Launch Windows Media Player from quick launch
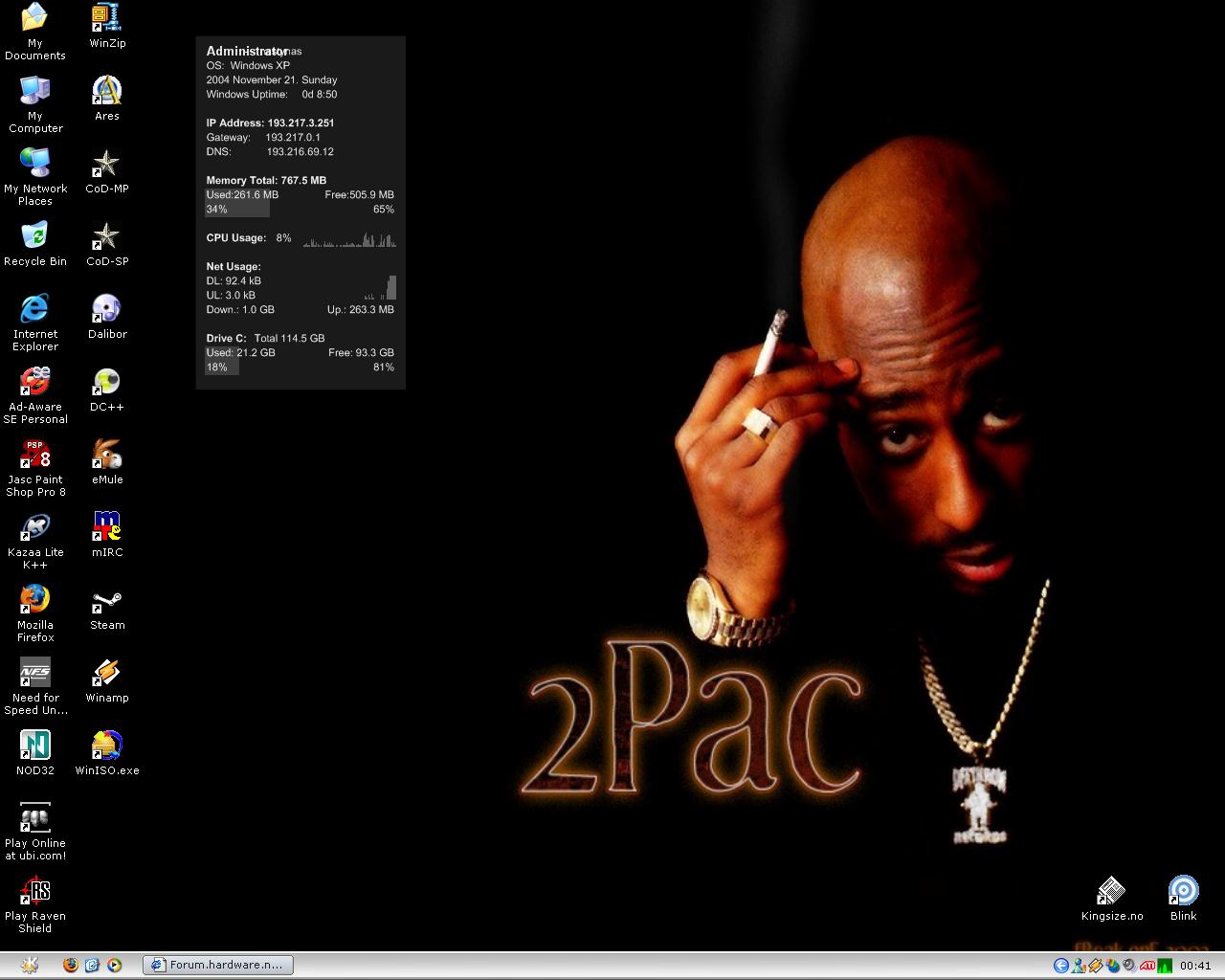 [x=114, y=965]
